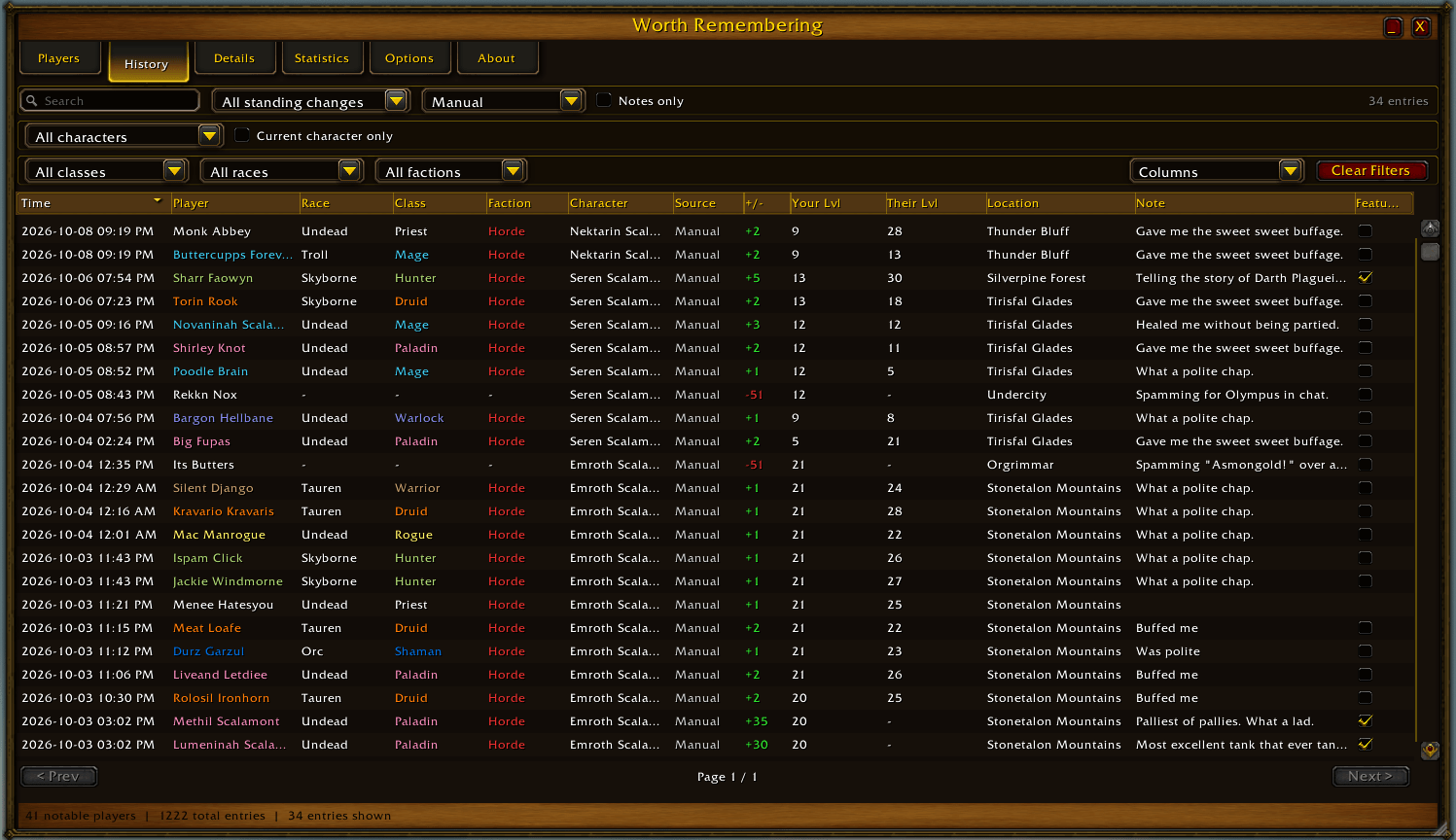Image resolution: width=1456 pixels, height=840 pixels.
Task: Open the Manual source dropdown
Action: [503, 101]
